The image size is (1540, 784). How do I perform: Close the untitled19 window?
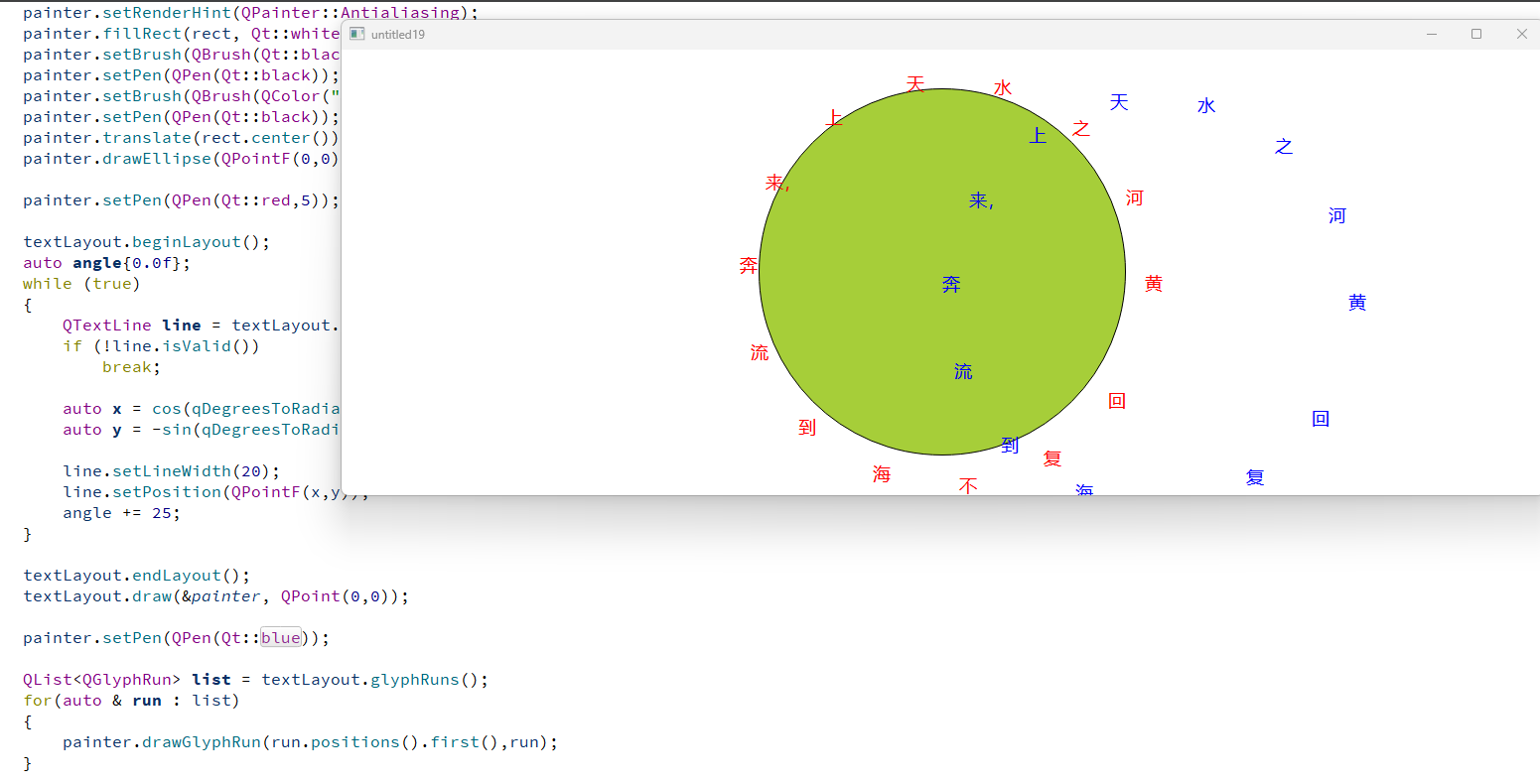click(1521, 34)
